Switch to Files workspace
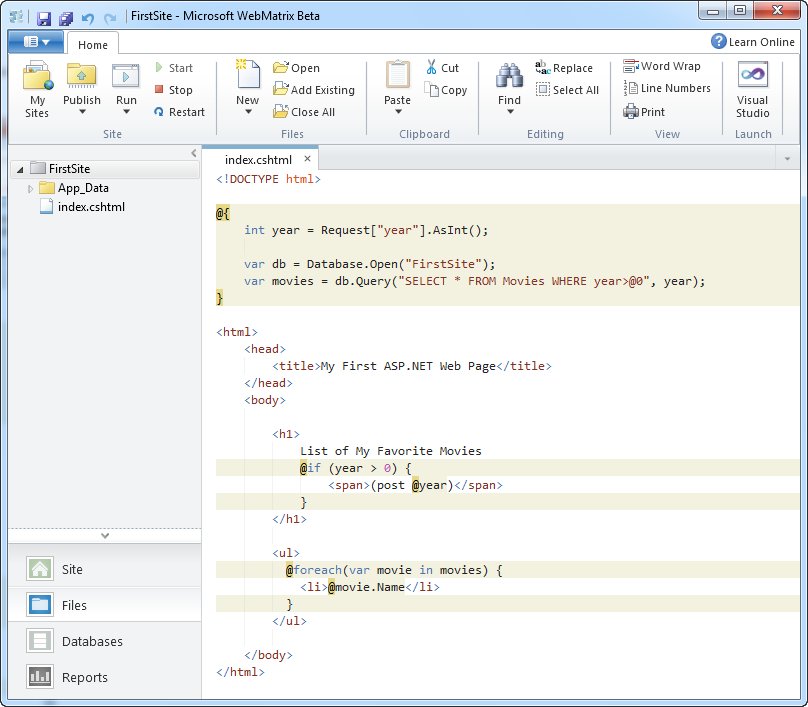Viewport: 808px width, 707px height. tap(105, 605)
